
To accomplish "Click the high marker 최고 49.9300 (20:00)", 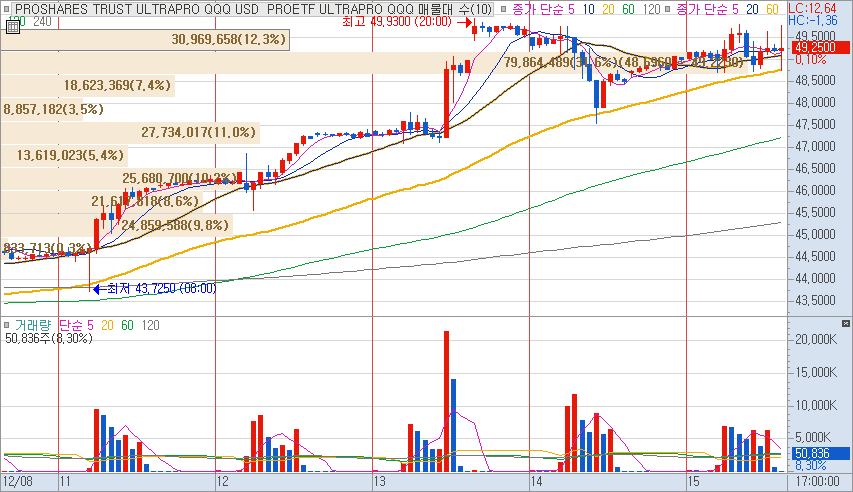I will coord(397,22).
